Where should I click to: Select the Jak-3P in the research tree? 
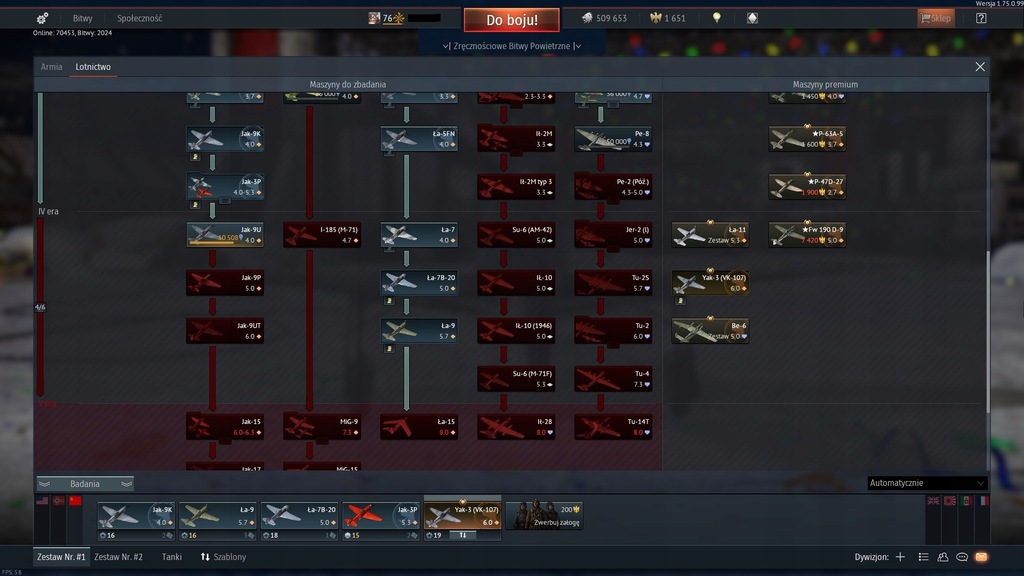(225, 187)
